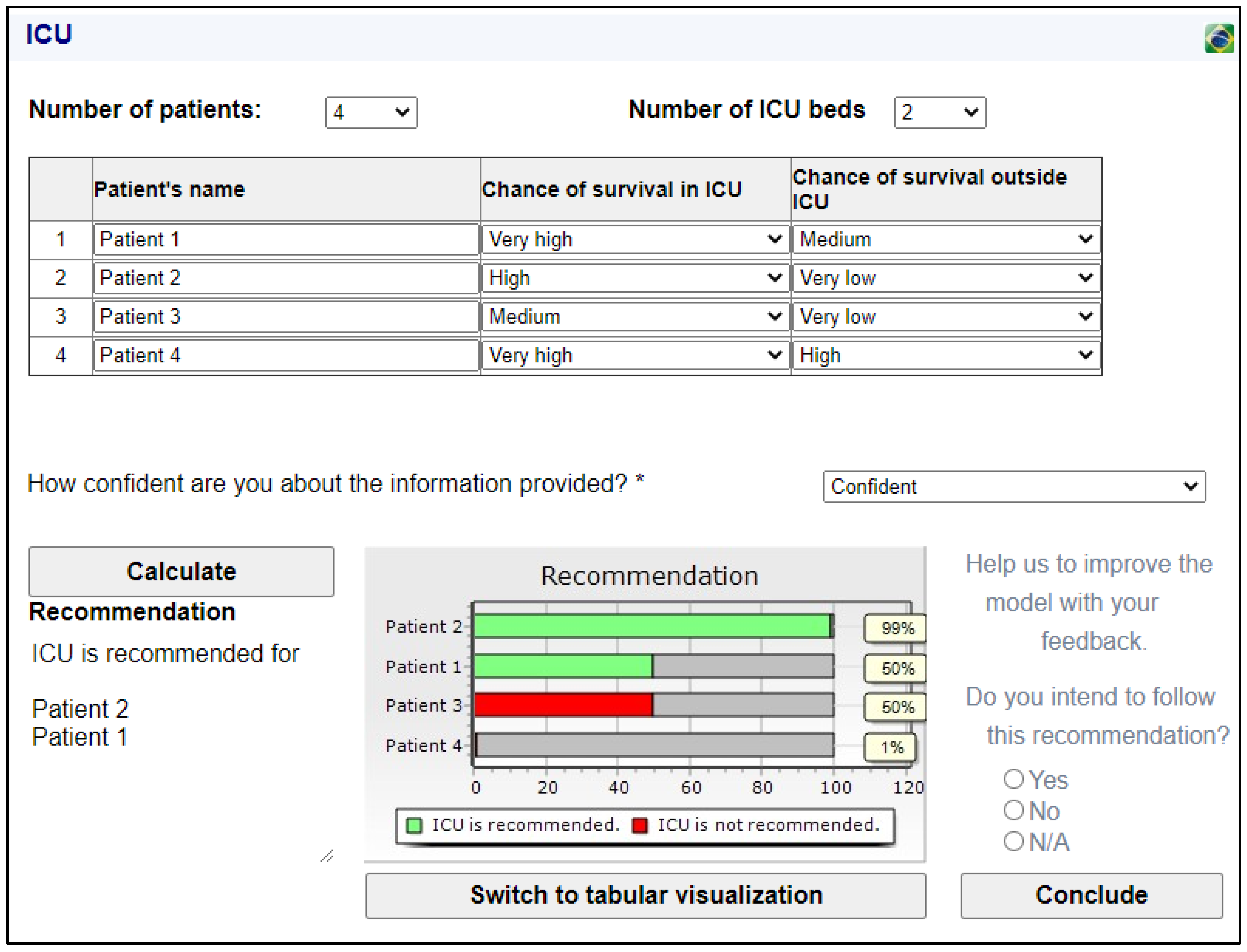
Task: Click Patient 3 red bar in chart
Action: [563, 705]
